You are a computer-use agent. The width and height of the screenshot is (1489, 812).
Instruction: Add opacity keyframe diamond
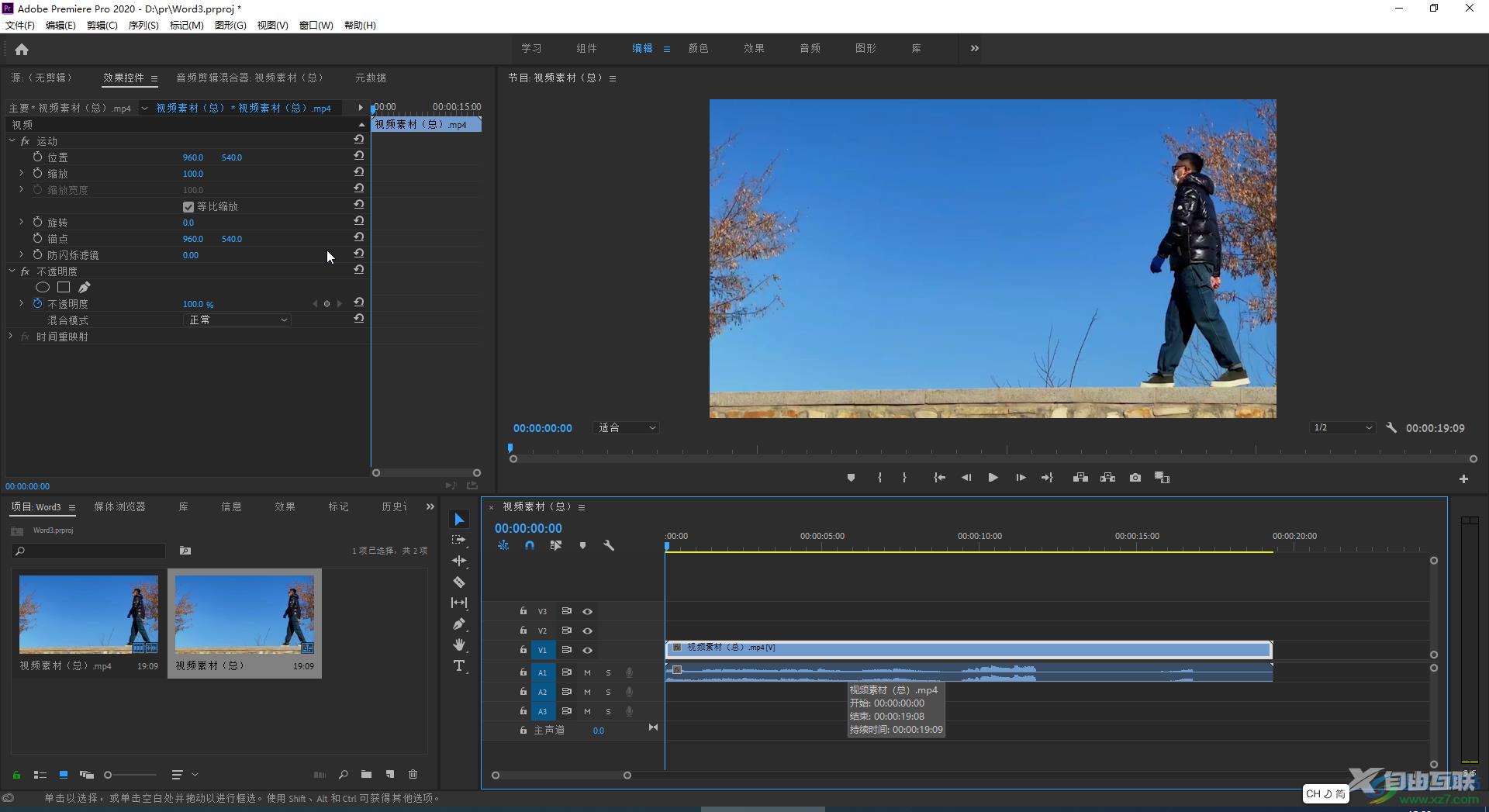pyautogui.click(x=326, y=304)
